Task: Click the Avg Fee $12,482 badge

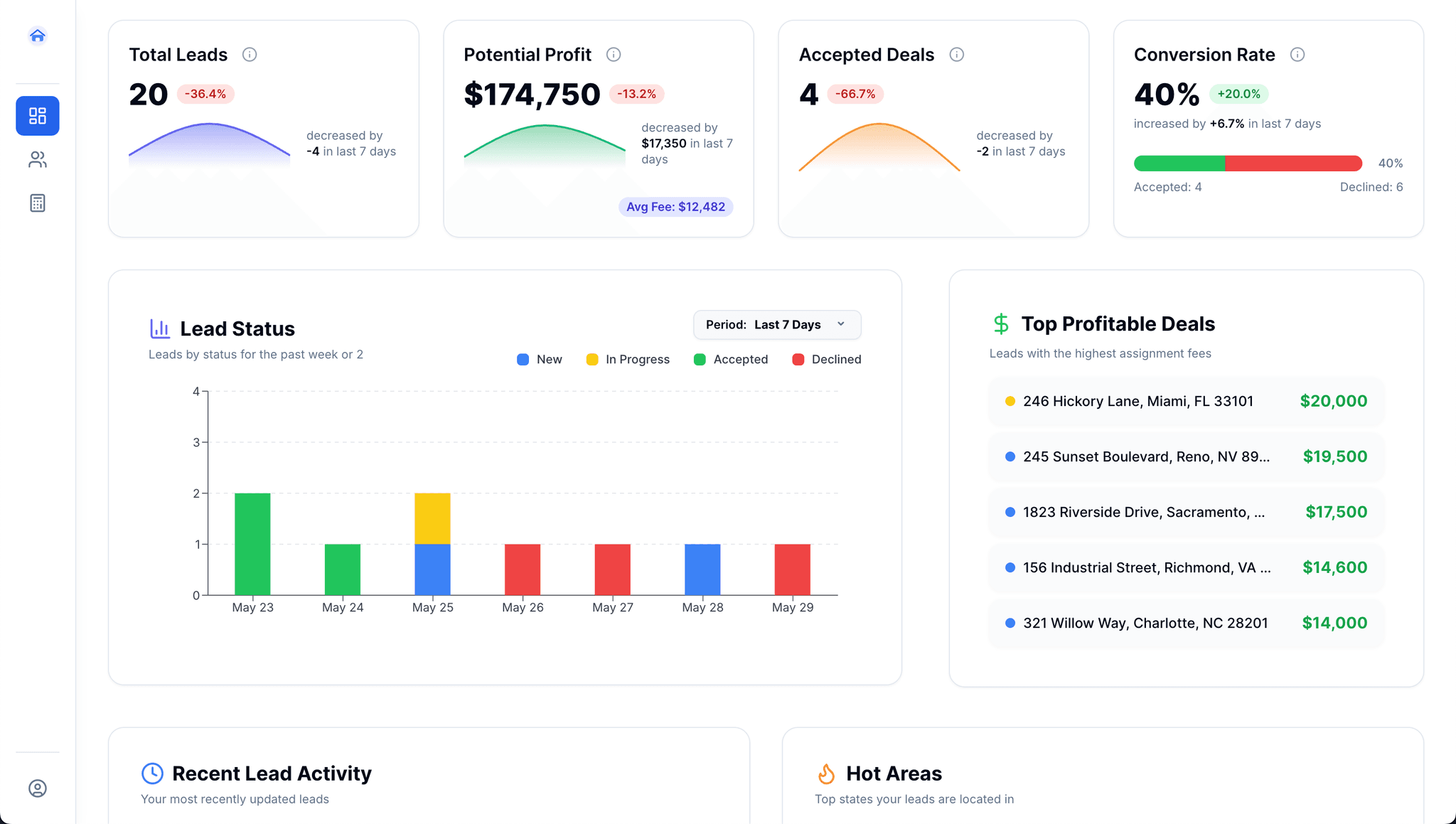Action: [x=675, y=207]
